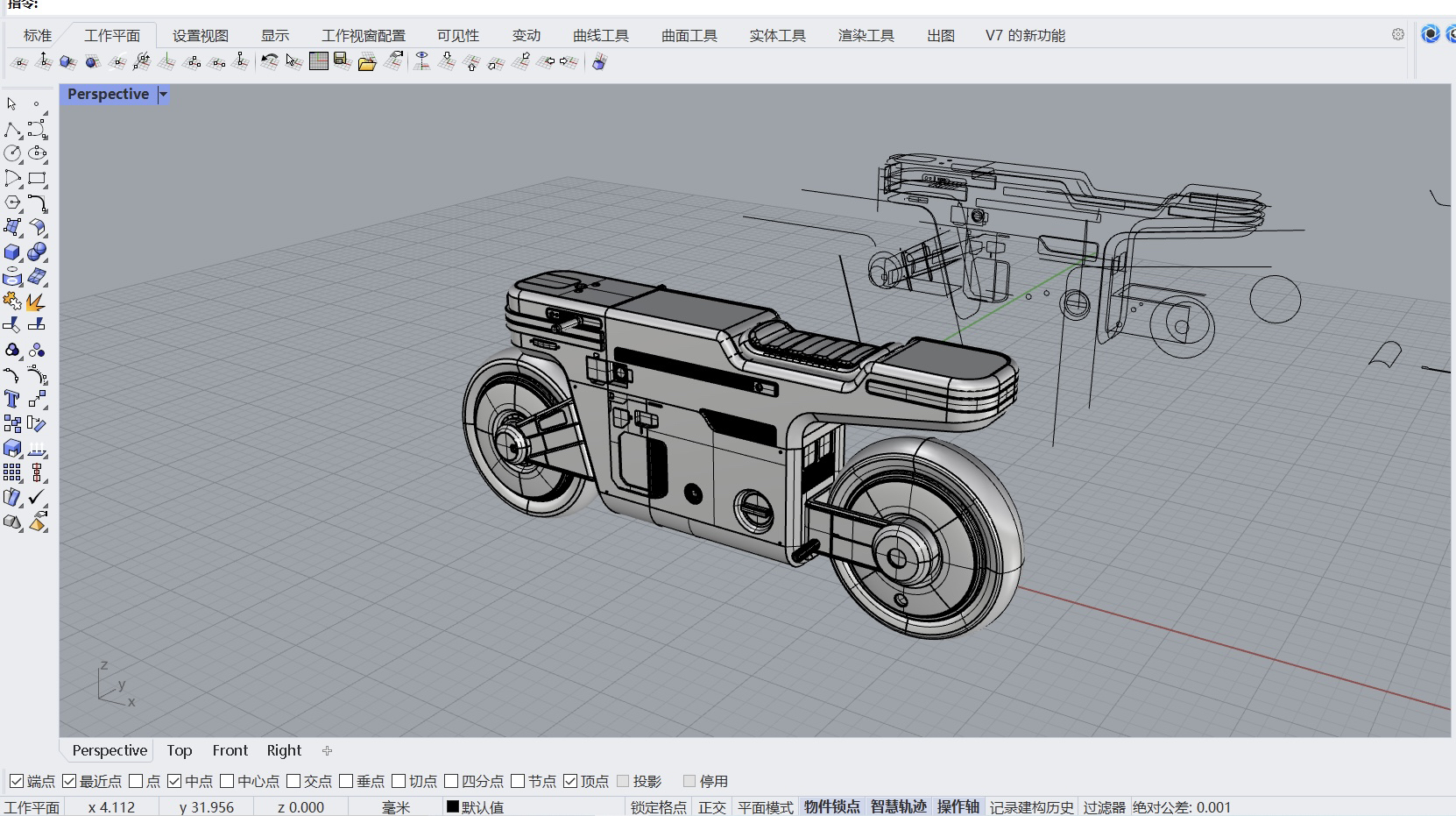Activate the Circle tool
The height and width of the screenshot is (816, 1456).
[x=12, y=154]
